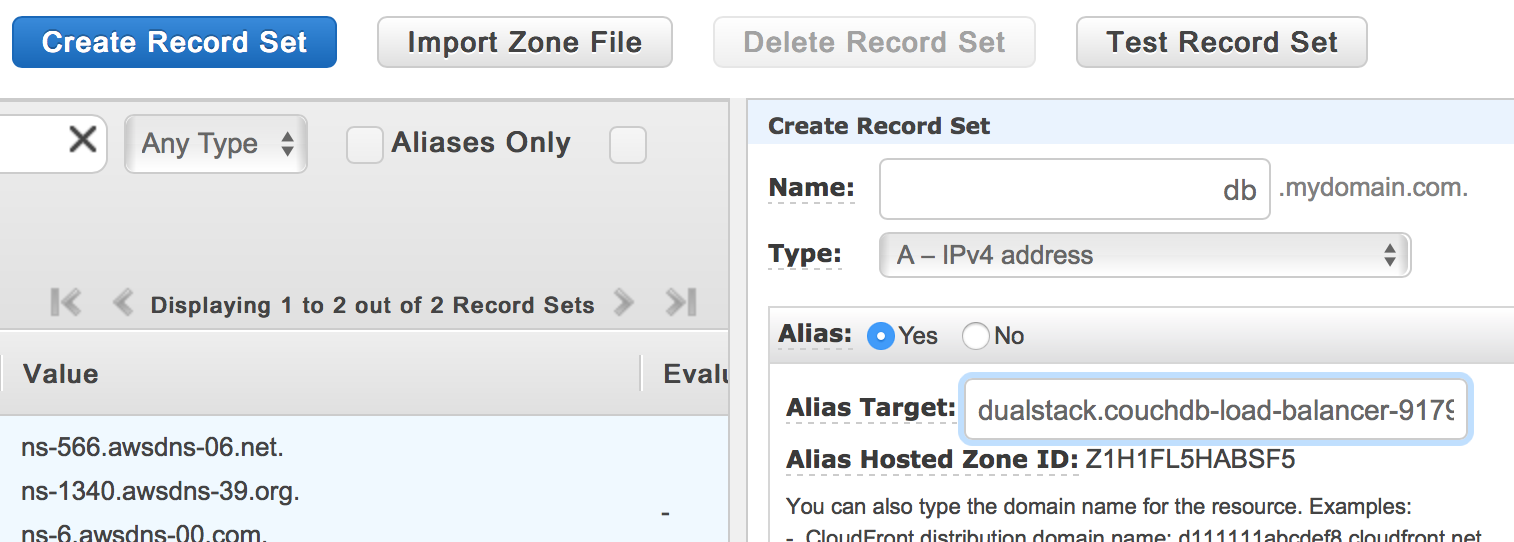Screen dimensions: 1514x542
Task: Clear the search filter with the X icon
Action: pos(82,142)
